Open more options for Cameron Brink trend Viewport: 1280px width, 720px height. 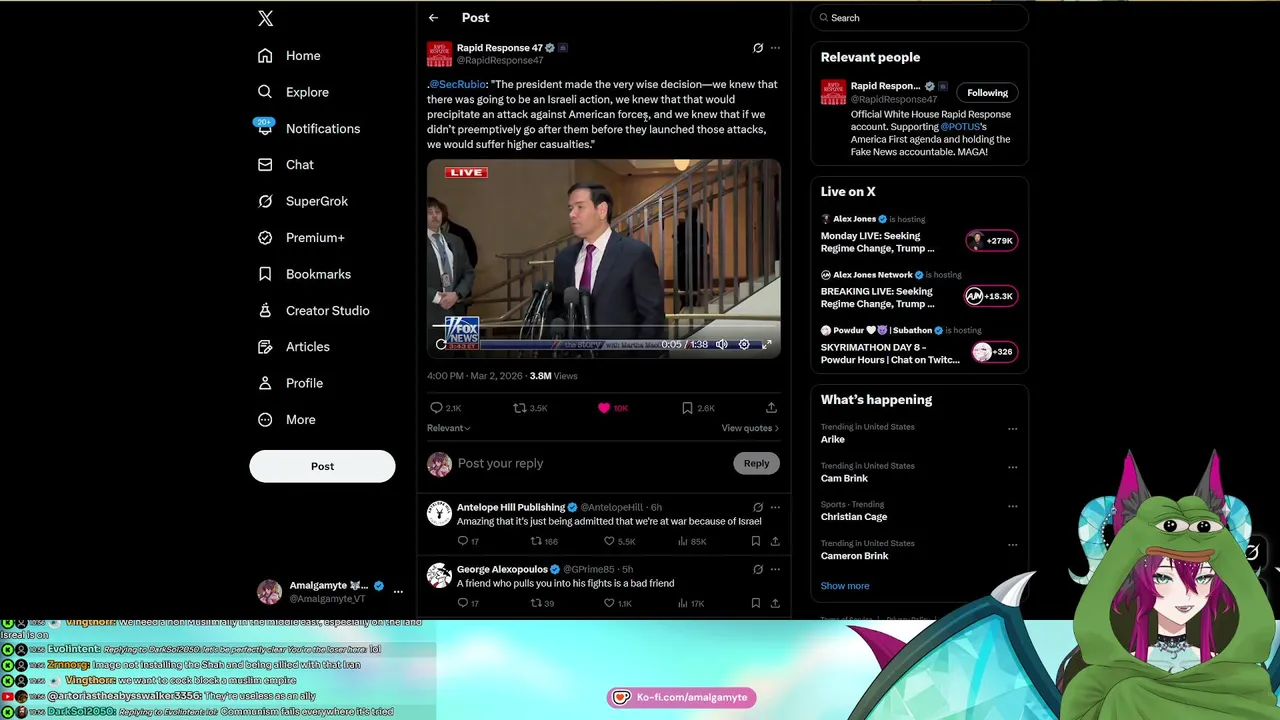coord(1012,545)
